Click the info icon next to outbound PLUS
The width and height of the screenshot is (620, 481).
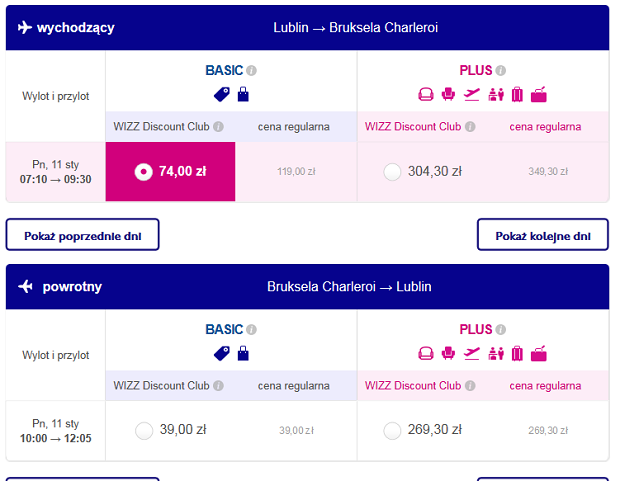click(x=501, y=70)
